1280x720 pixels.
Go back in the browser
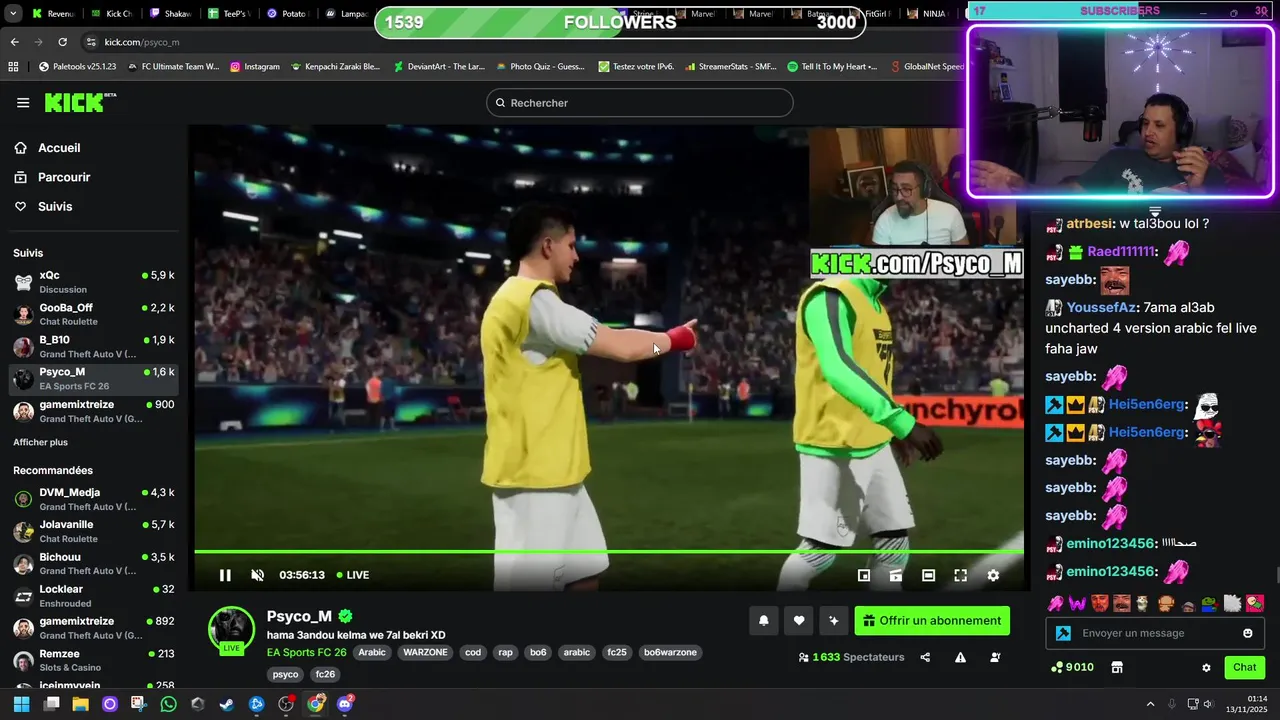point(14,42)
